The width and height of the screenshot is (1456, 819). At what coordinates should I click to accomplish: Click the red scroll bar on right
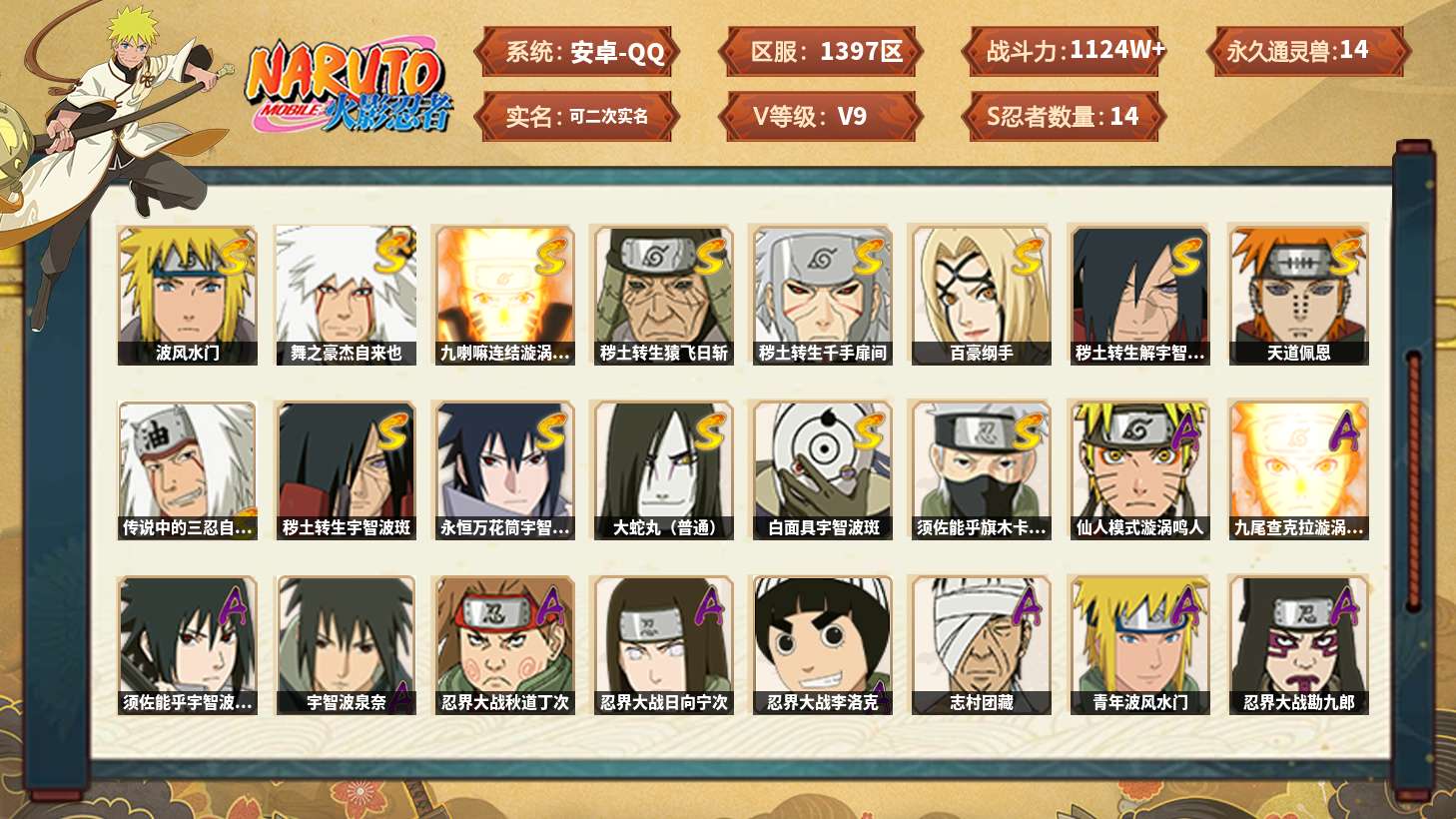coord(1413,479)
